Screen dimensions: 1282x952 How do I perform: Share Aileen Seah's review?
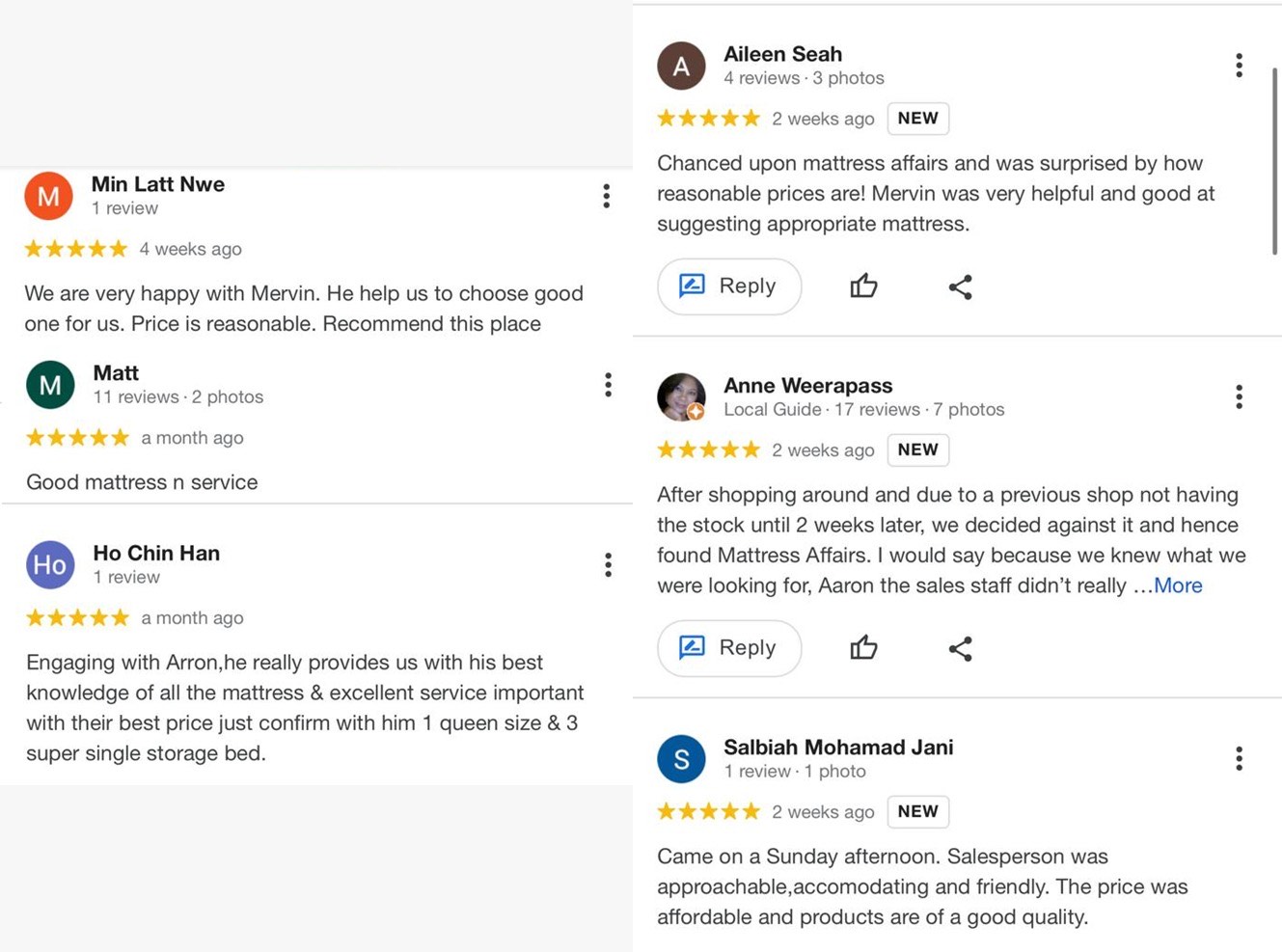click(x=960, y=286)
